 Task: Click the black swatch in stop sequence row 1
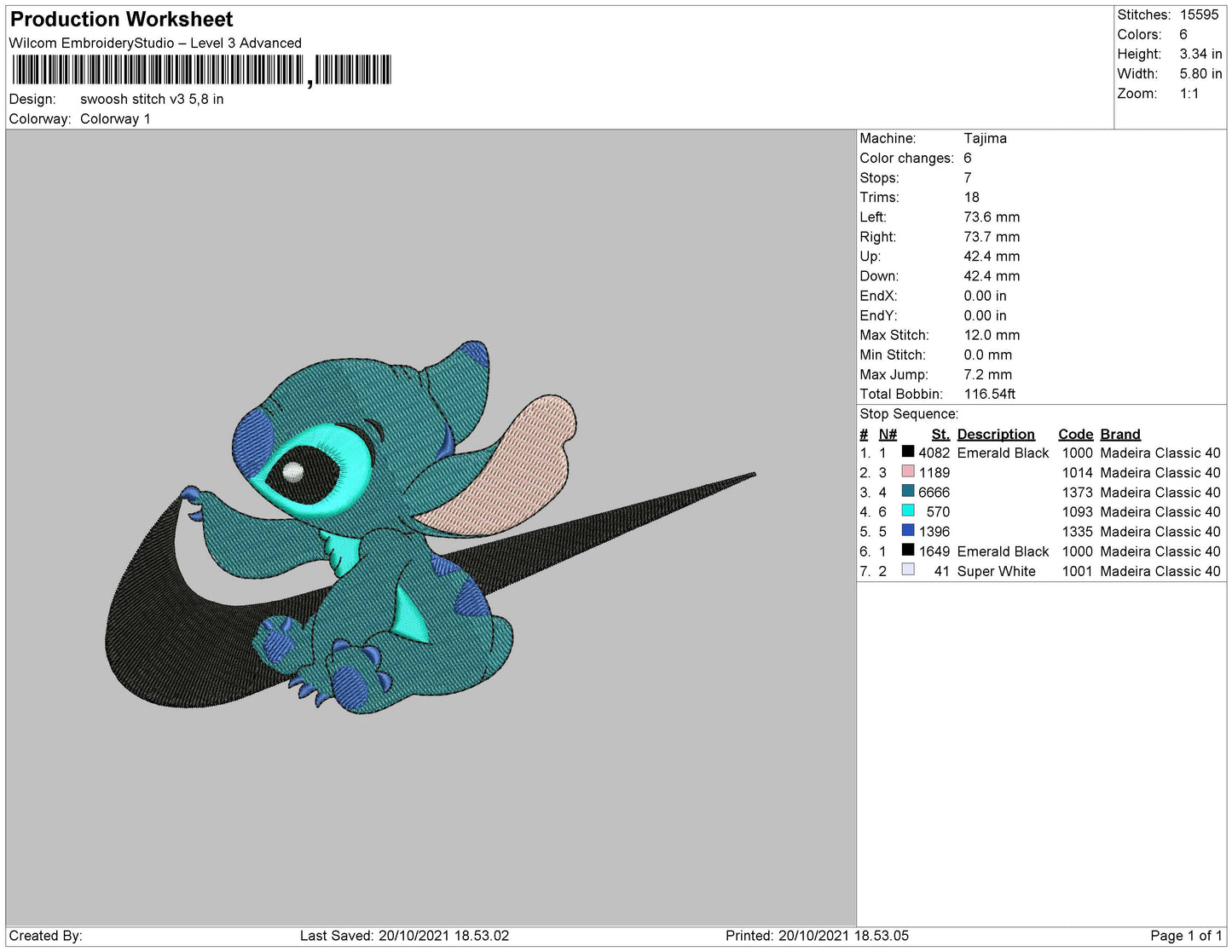click(x=908, y=452)
